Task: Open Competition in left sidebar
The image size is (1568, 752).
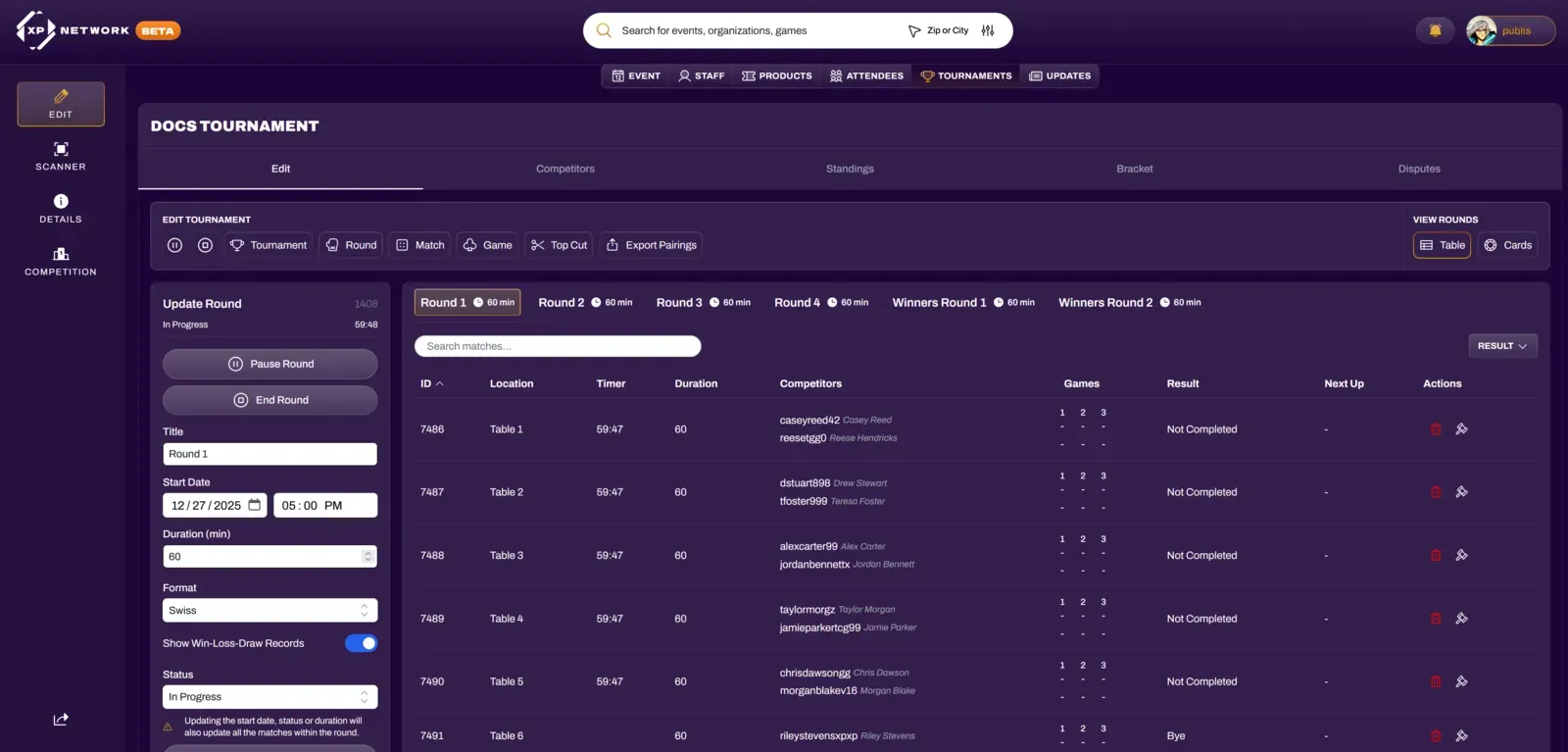Action: point(61,261)
